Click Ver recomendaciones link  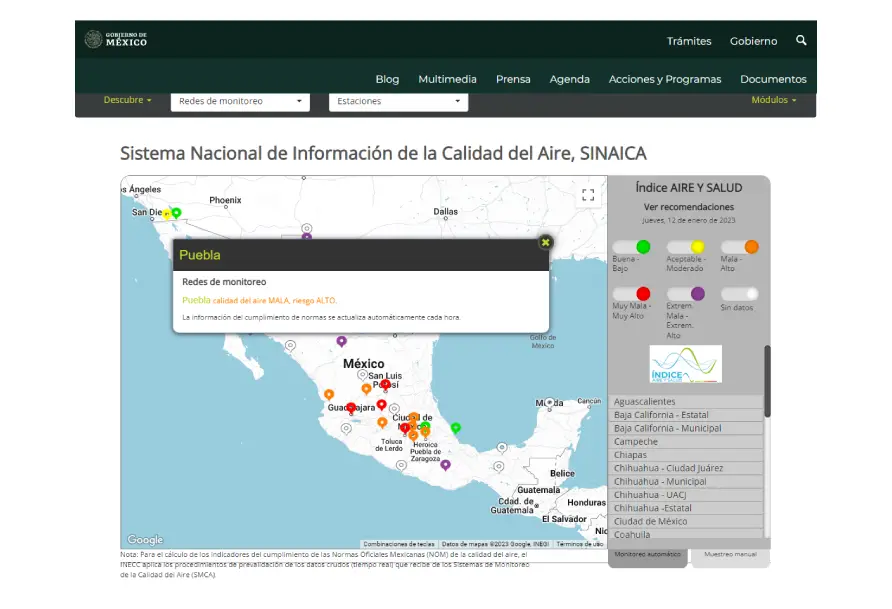coord(688,207)
